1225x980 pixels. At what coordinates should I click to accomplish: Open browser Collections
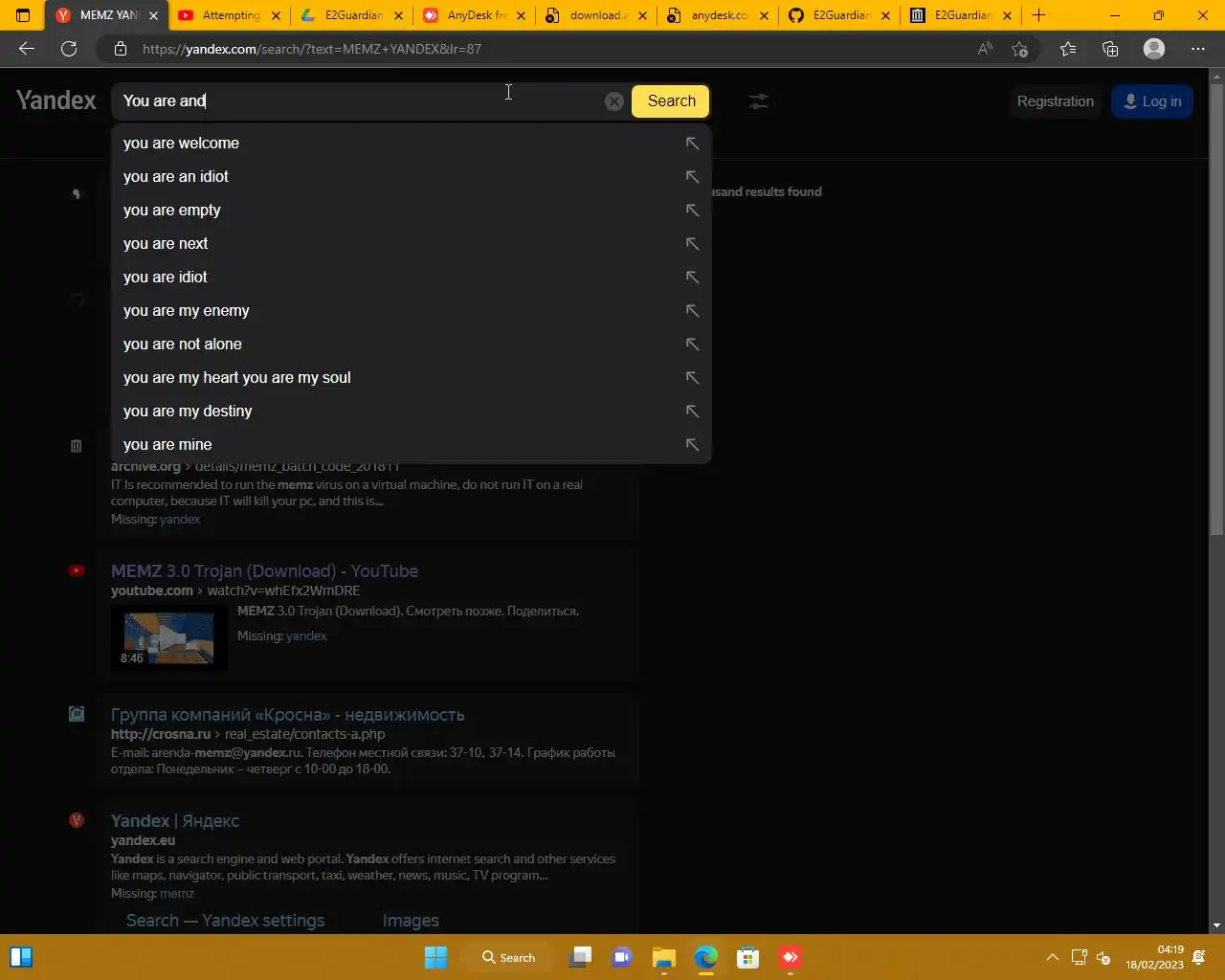coord(1110,49)
